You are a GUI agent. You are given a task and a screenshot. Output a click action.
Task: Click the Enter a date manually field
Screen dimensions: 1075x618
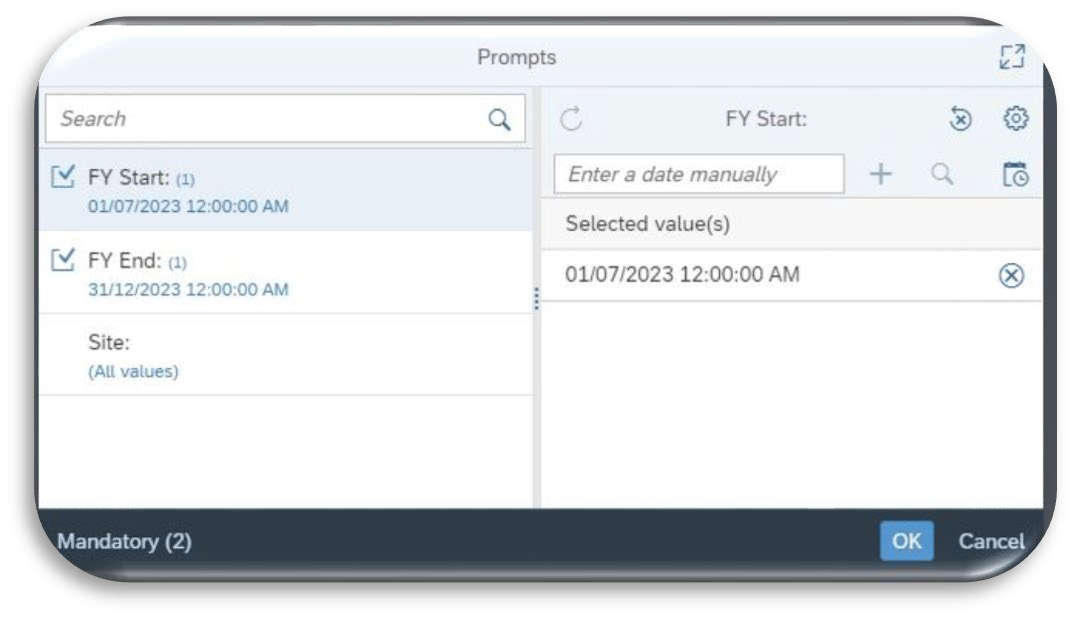pos(699,174)
